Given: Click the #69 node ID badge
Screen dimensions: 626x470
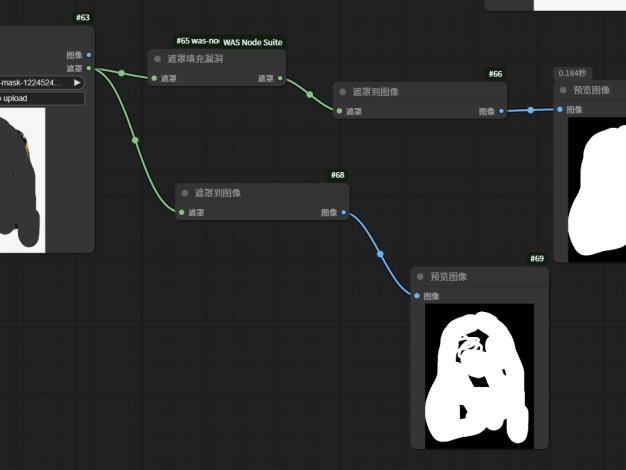Looking at the screenshot, I should 537,259.
